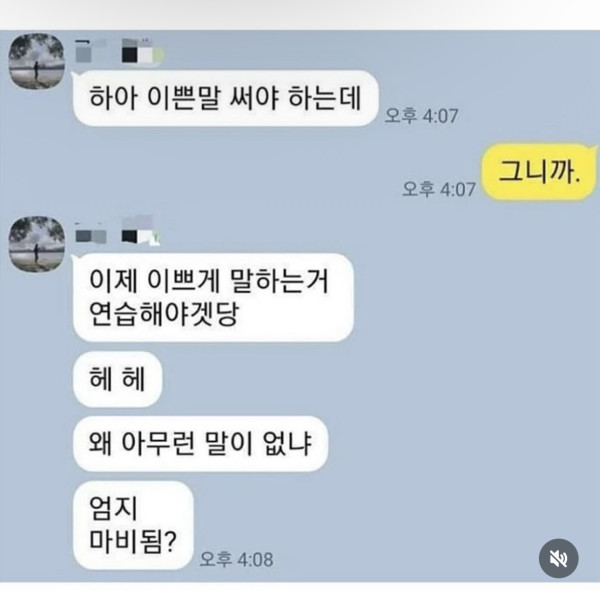Select the '하아 이쁜말 써야 하는데' message bubble
This screenshot has width=600, height=591.
click(225, 98)
